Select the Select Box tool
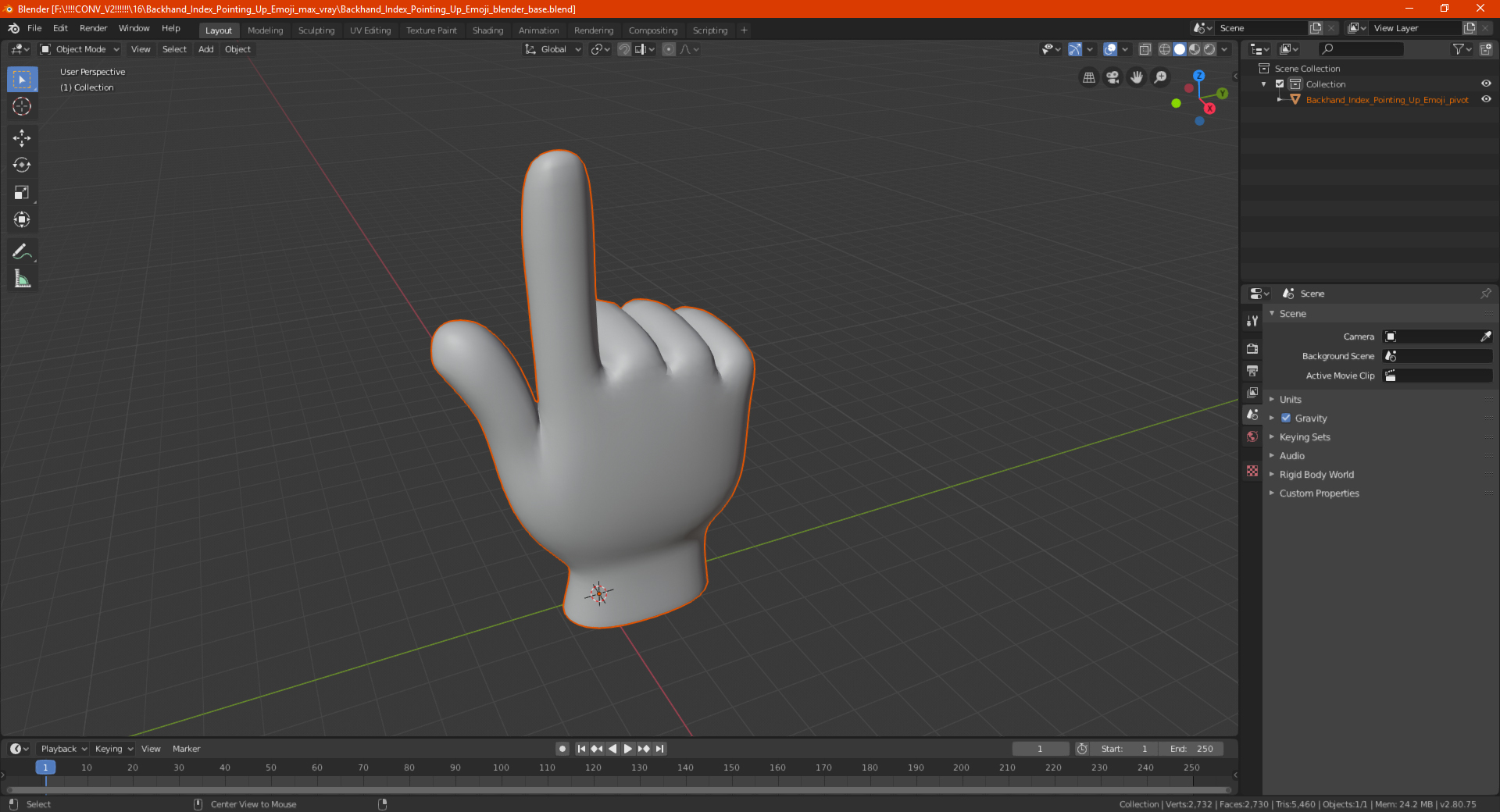The height and width of the screenshot is (812, 1500). [x=22, y=80]
